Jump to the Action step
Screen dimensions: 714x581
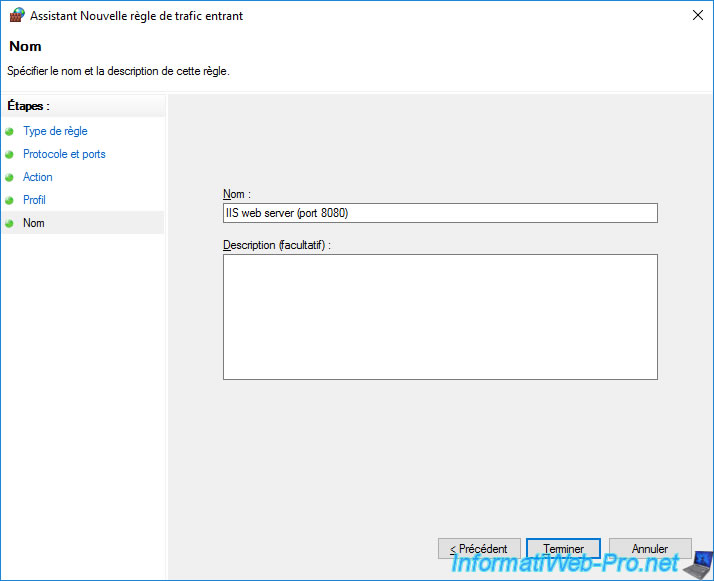(38, 177)
